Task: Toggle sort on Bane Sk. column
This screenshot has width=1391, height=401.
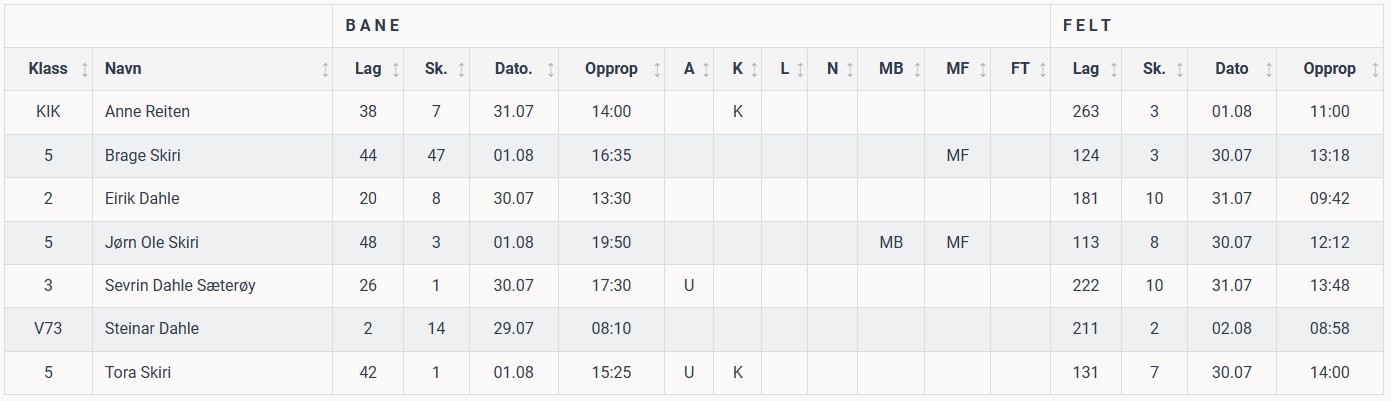Action: 461,70
